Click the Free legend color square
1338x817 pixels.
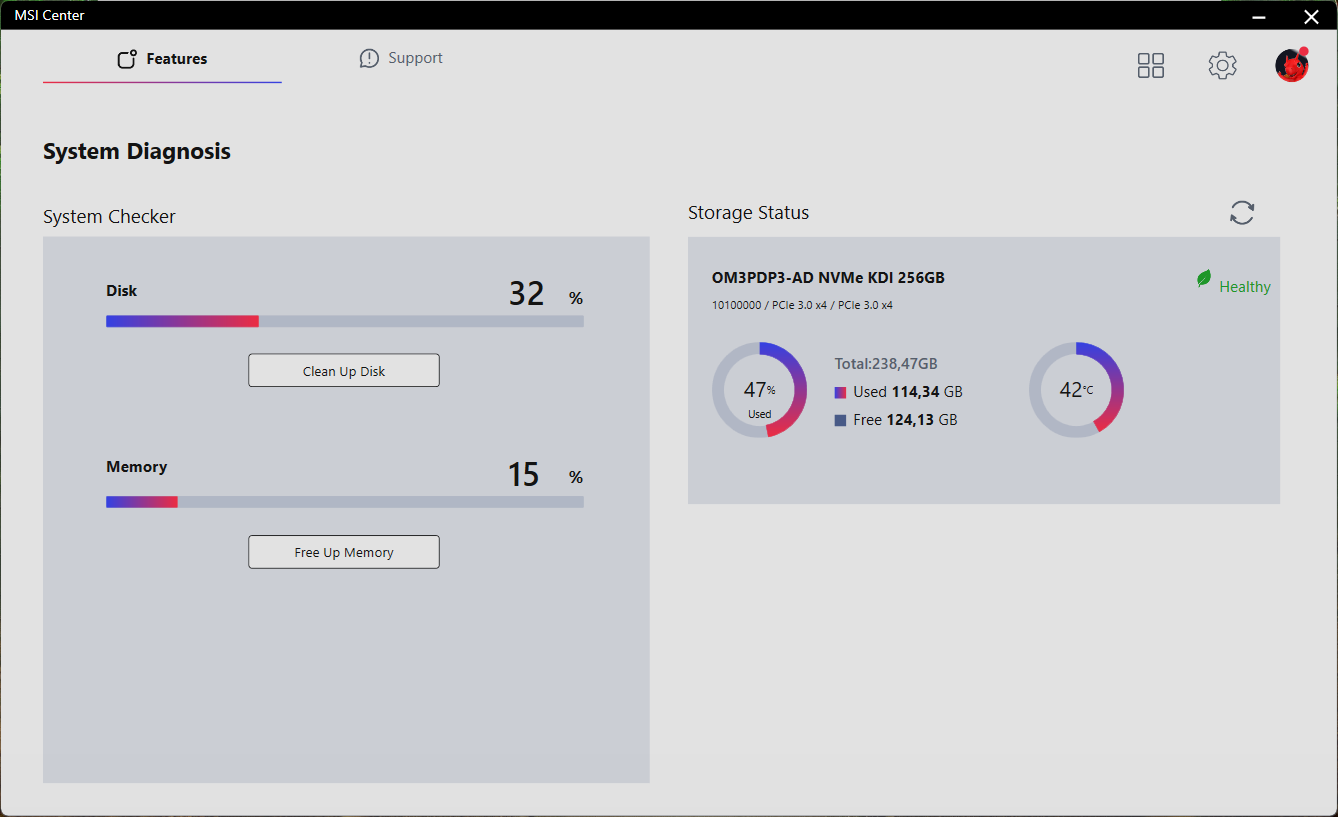(x=840, y=420)
